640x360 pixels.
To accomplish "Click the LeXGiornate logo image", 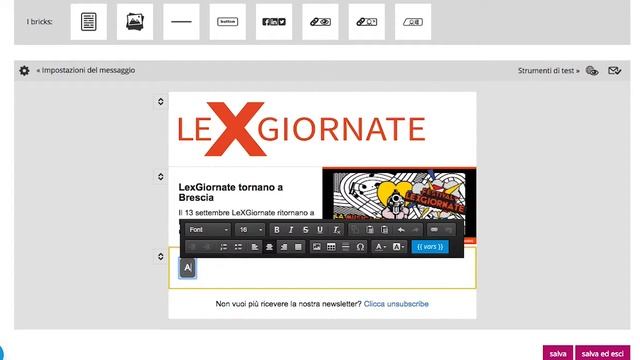I will pyautogui.click(x=301, y=129).
